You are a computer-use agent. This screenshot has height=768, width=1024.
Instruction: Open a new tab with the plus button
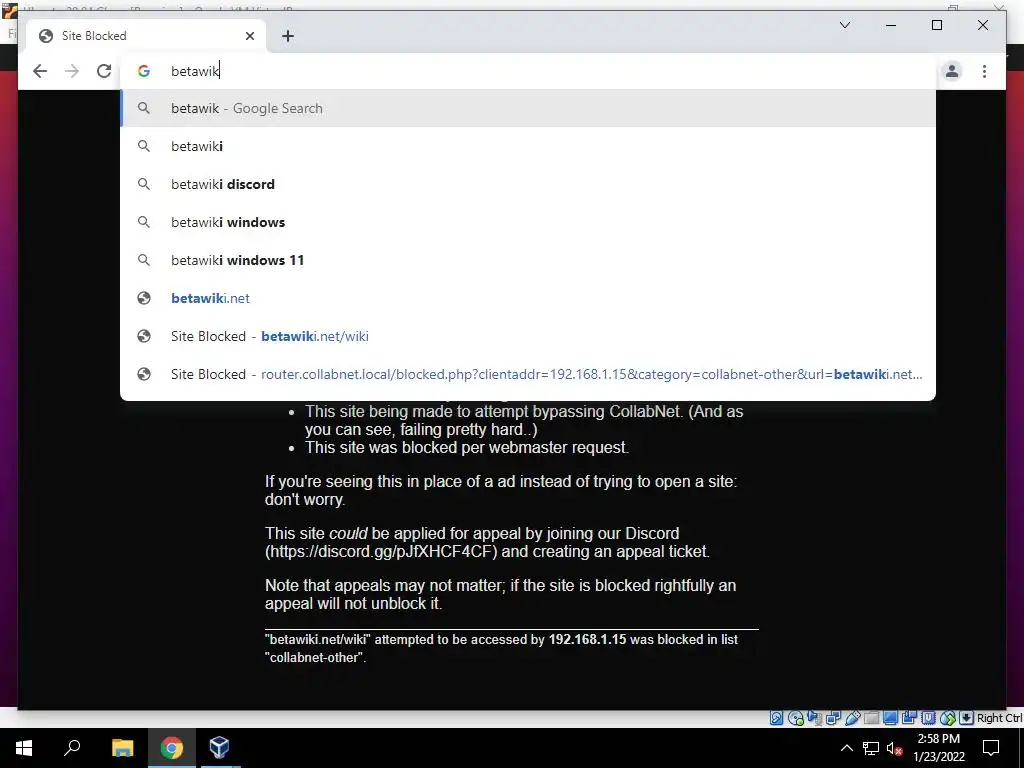coord(287,36)
